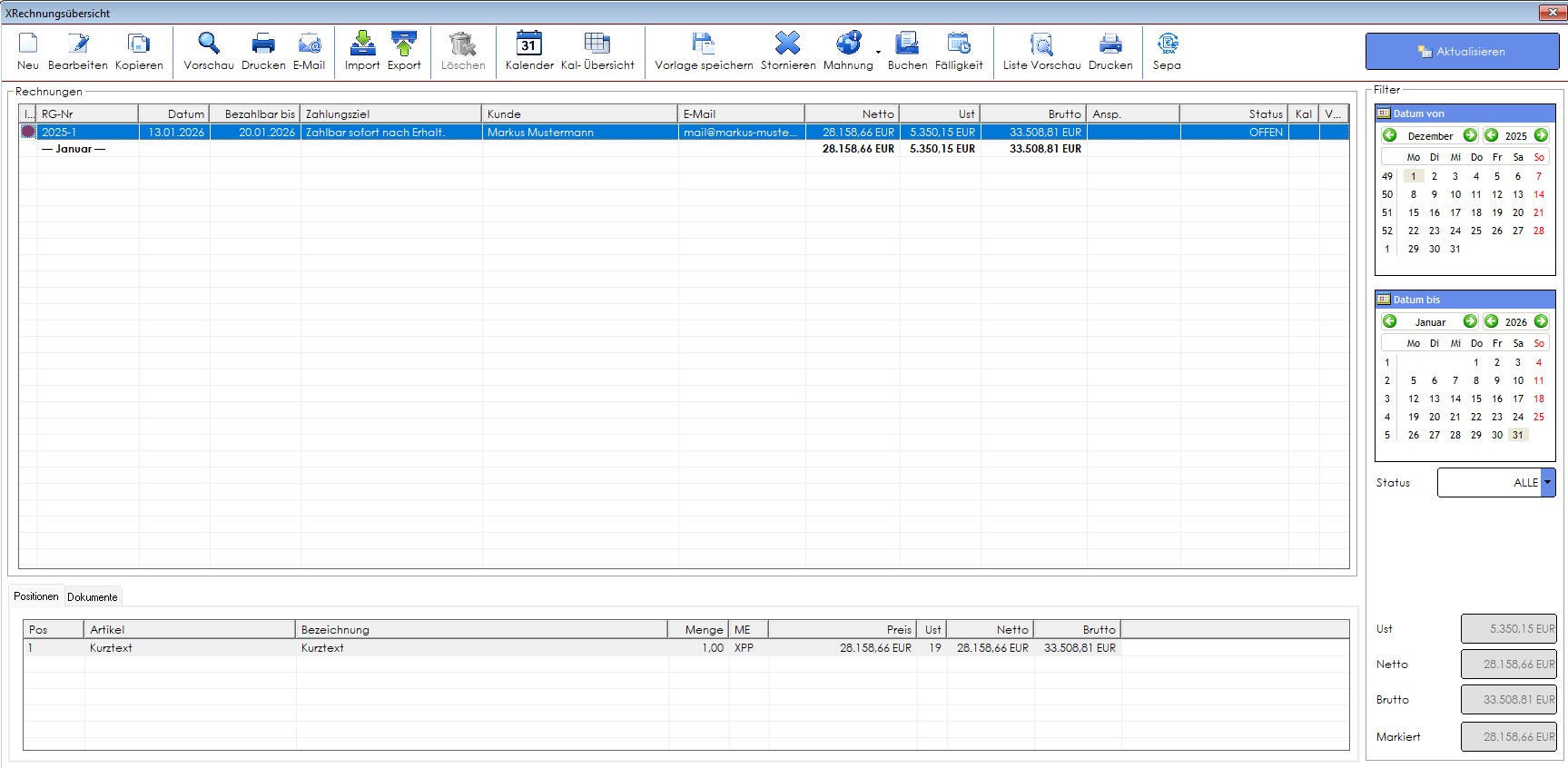The image size is (1568, 768).
Task: Click the Aktualisieren button
Action: 1462,52
